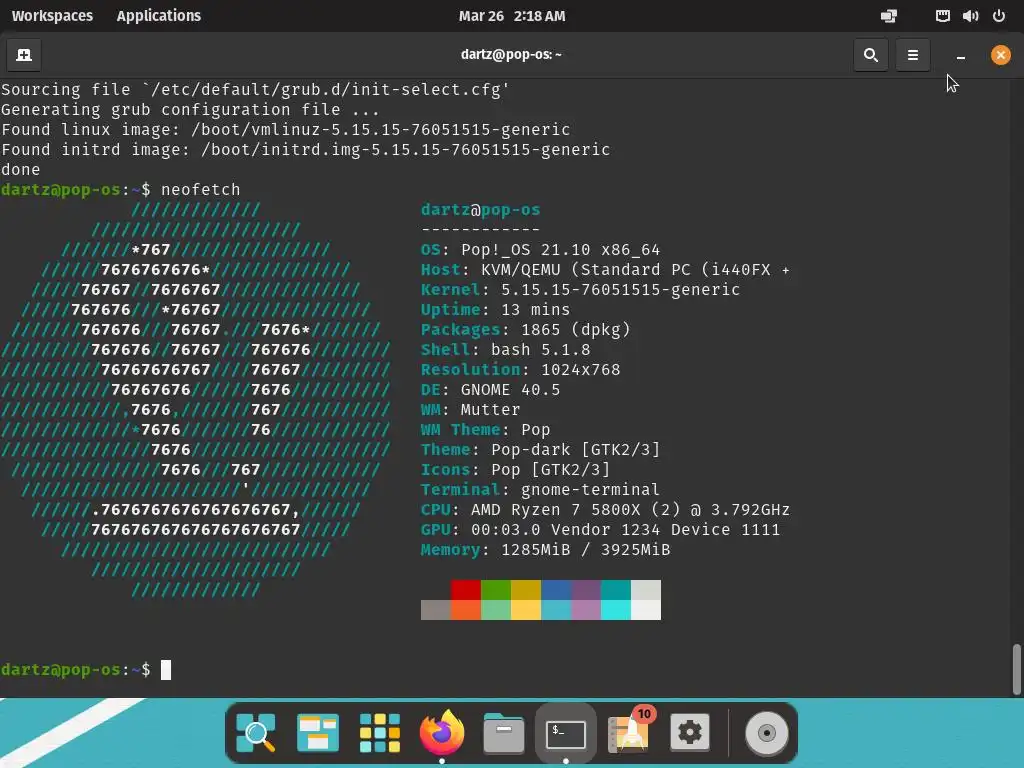Select the Terminal dock icon
The width and height of the screenshot is (1024, 768).
coord(566,734)
